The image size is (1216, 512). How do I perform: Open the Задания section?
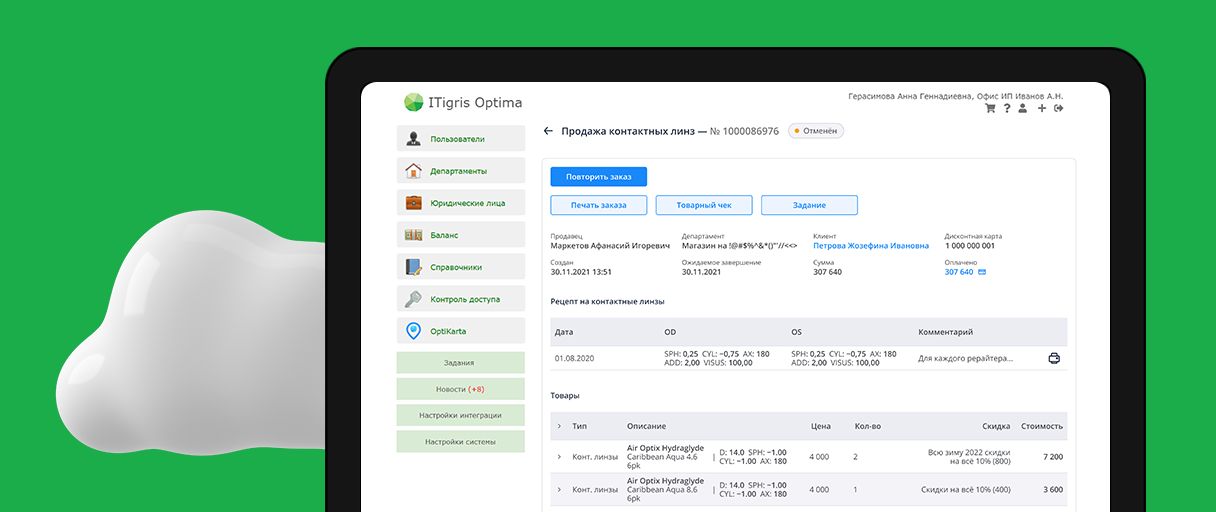(x=461, y=363)
